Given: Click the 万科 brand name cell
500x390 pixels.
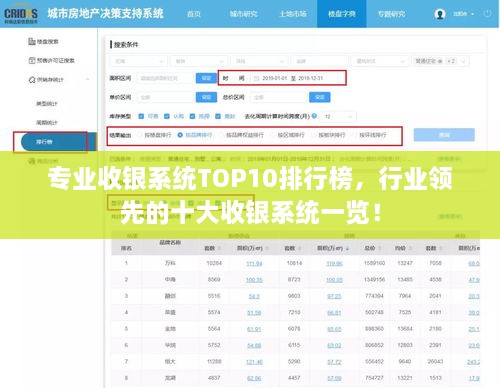Looking at the screenshot, I should pyautogui.click(x=170, y=263).
